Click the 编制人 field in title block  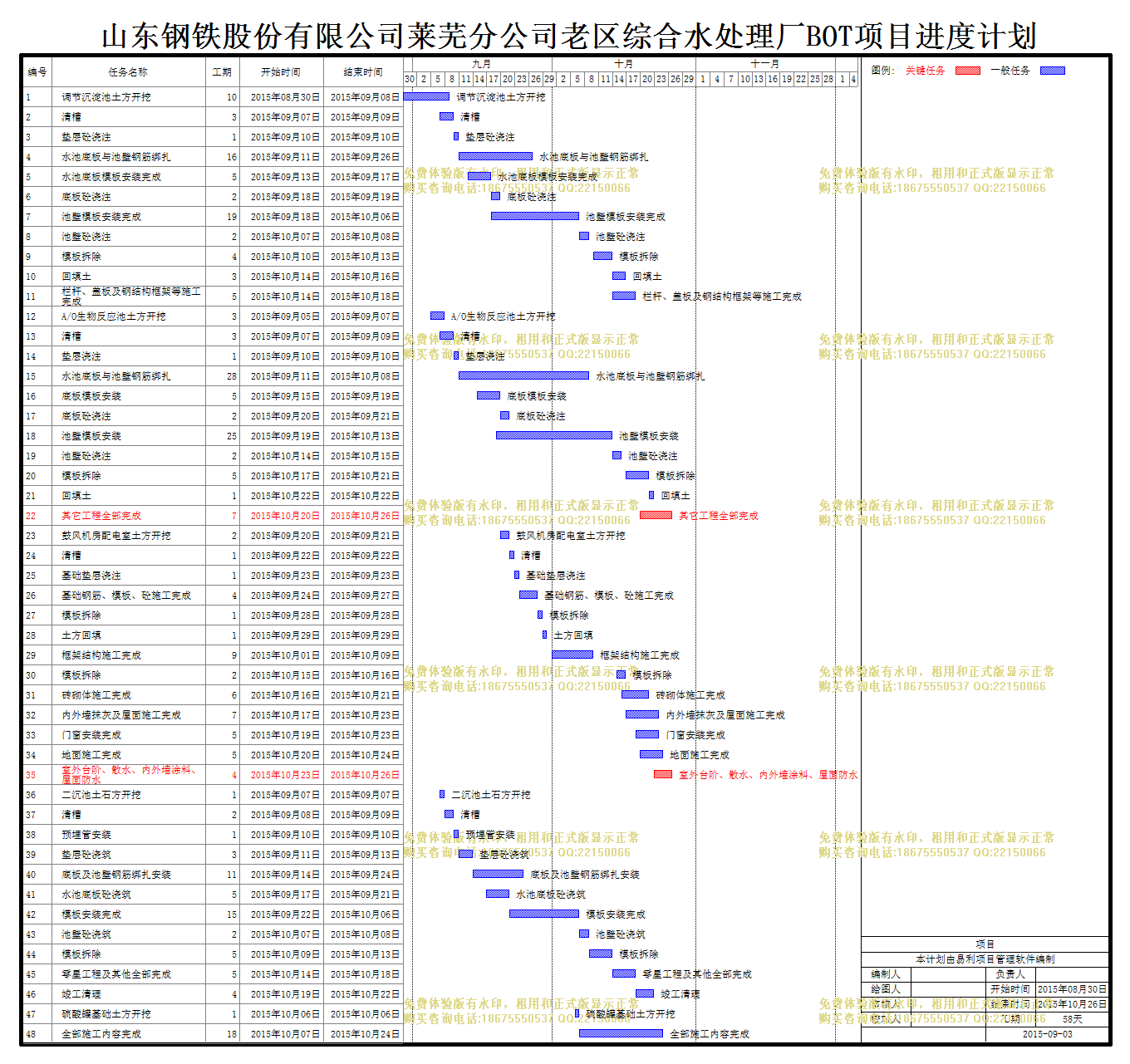886,973
